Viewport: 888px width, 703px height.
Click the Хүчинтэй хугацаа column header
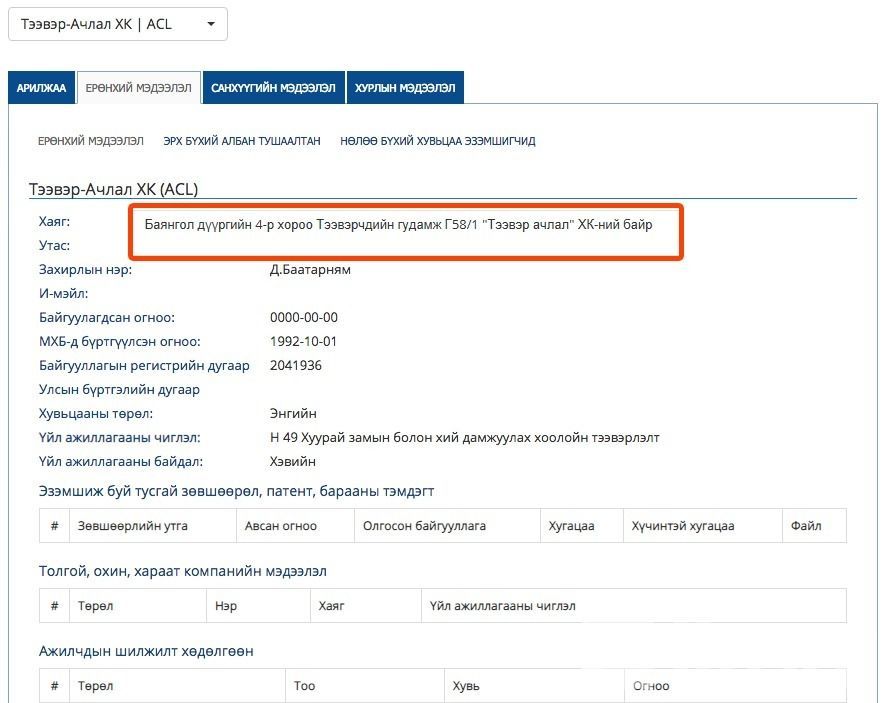pos(683,526)
